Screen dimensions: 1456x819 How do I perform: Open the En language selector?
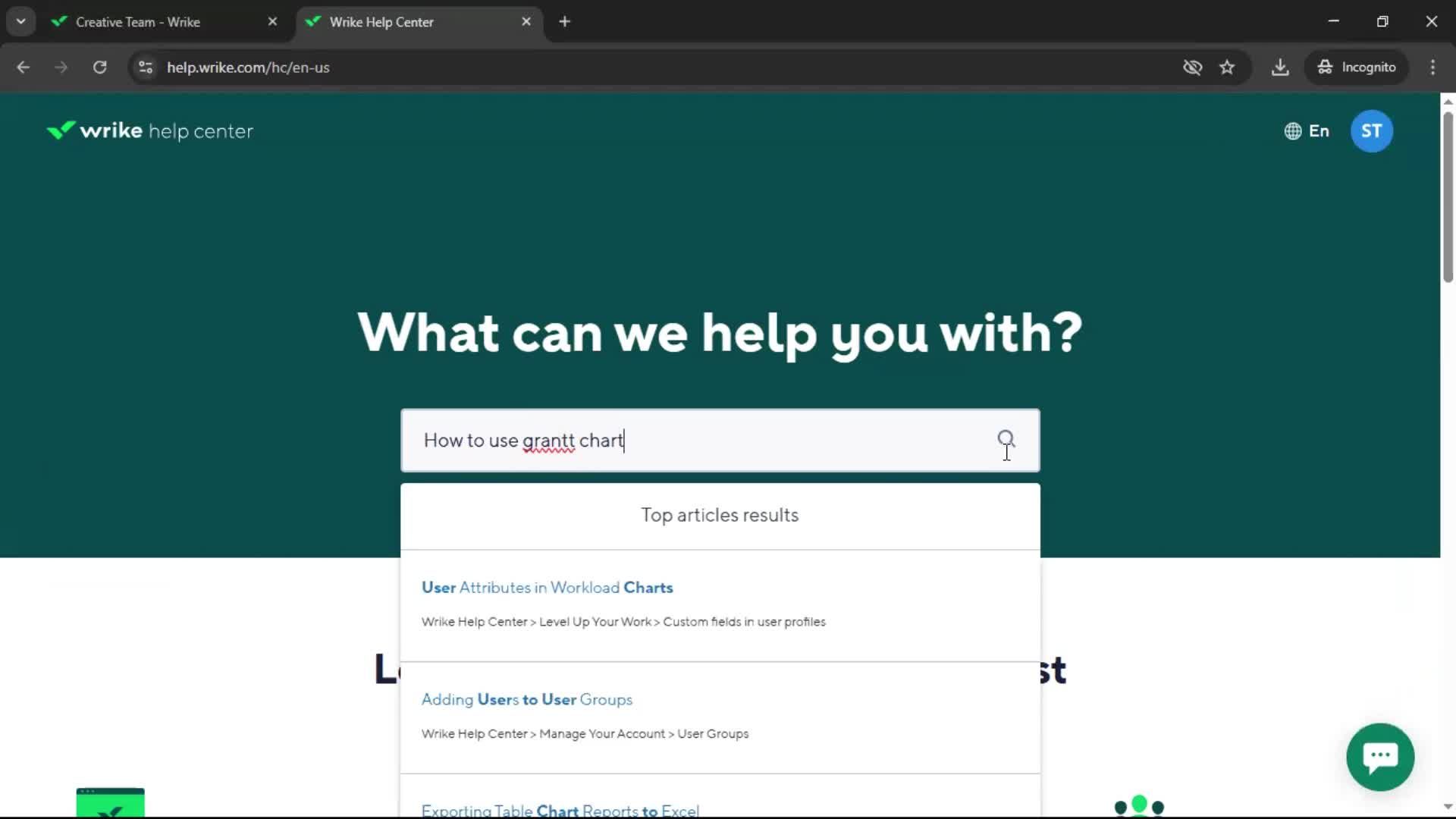click(1307, 131)
